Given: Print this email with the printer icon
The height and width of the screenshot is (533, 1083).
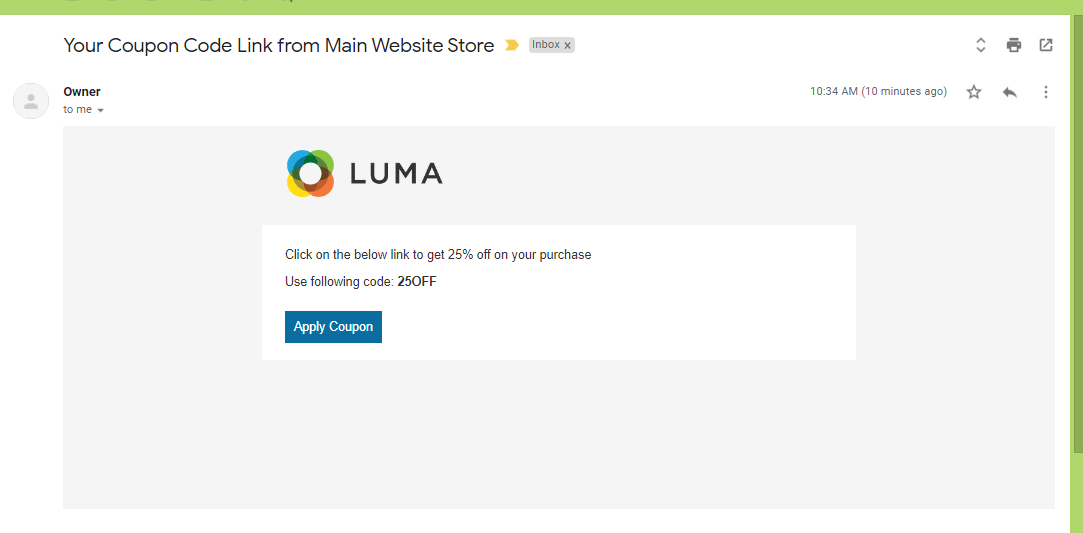Looking at the screenshot, I should pyautogui.click(x=1014, y=46).
